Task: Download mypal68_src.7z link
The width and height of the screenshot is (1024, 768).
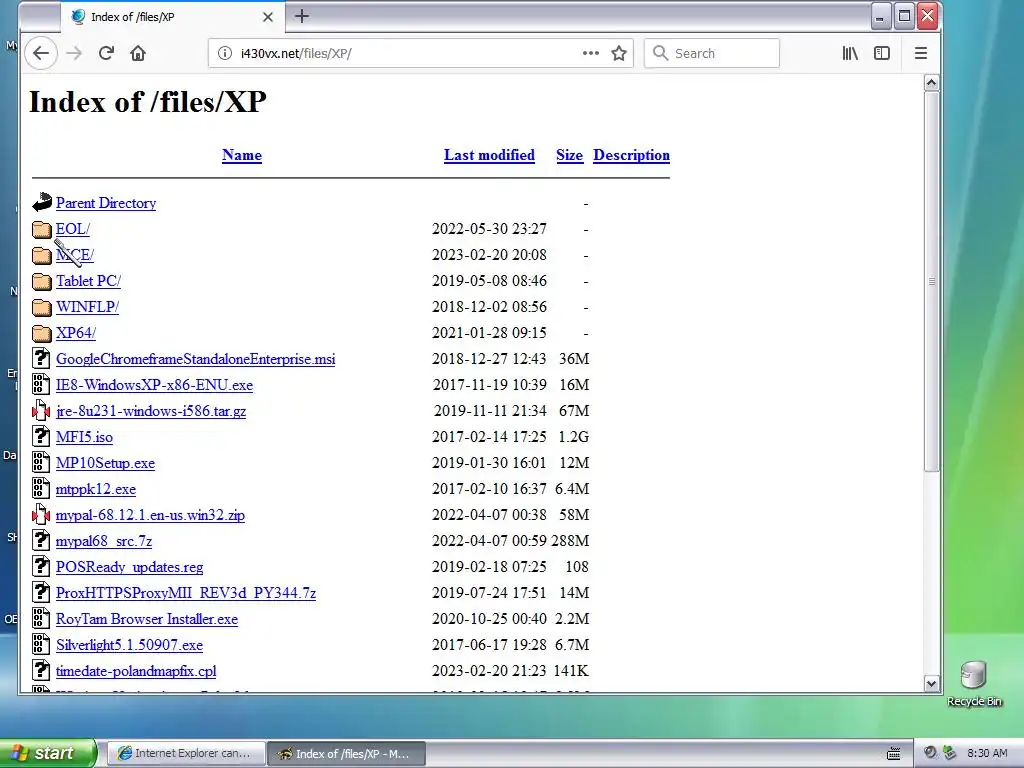Action: [104, 541]
